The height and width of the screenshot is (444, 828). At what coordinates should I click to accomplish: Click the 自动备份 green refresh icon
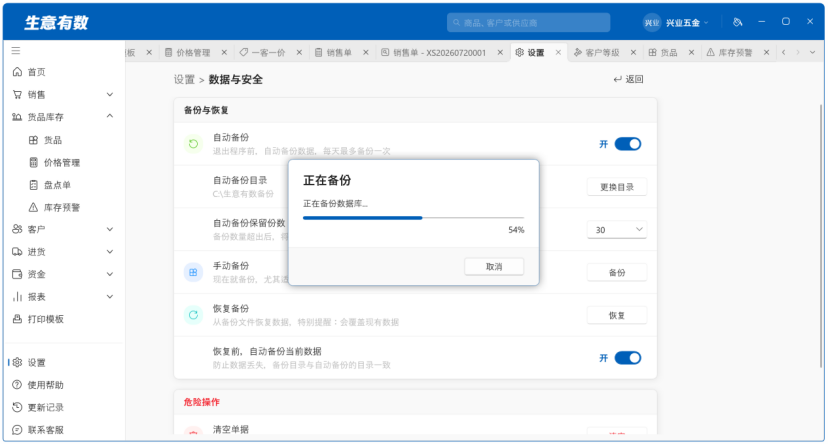click(x=193, y=144)
